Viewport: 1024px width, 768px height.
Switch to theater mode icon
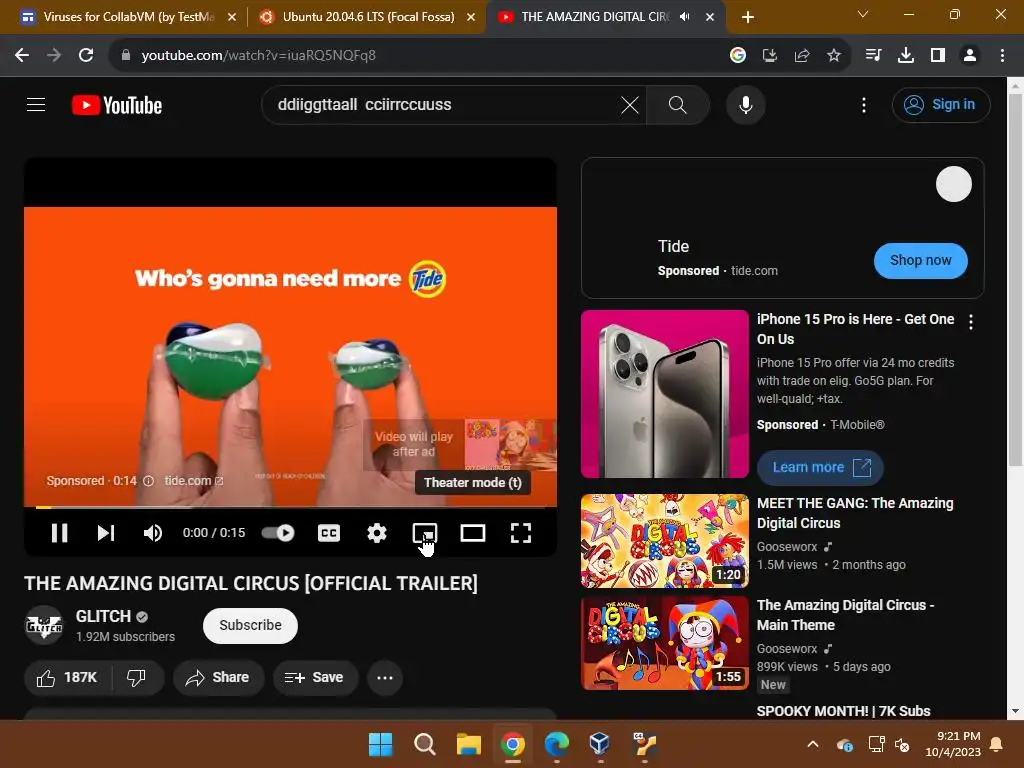(472, 533)
